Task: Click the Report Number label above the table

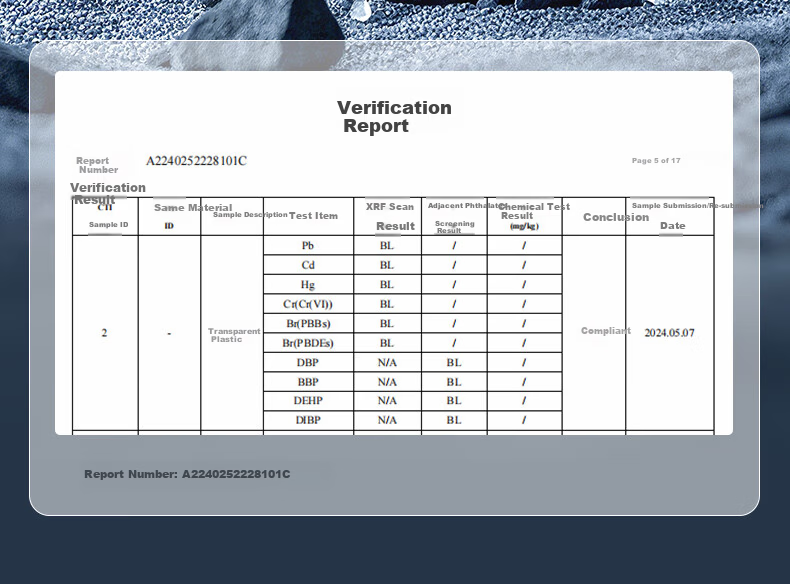Action: click(97, 165)
